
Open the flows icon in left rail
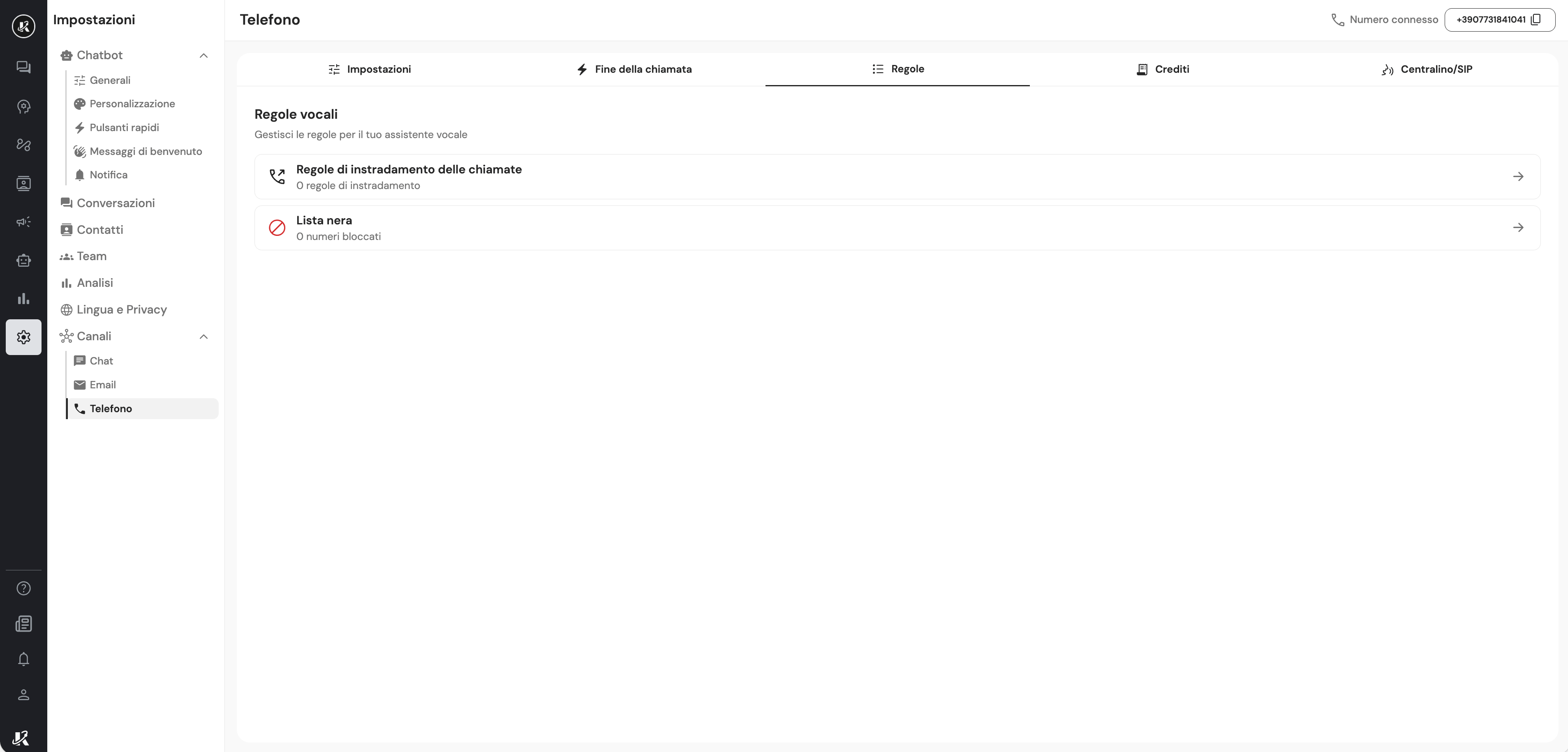click(x=23, y=145)
